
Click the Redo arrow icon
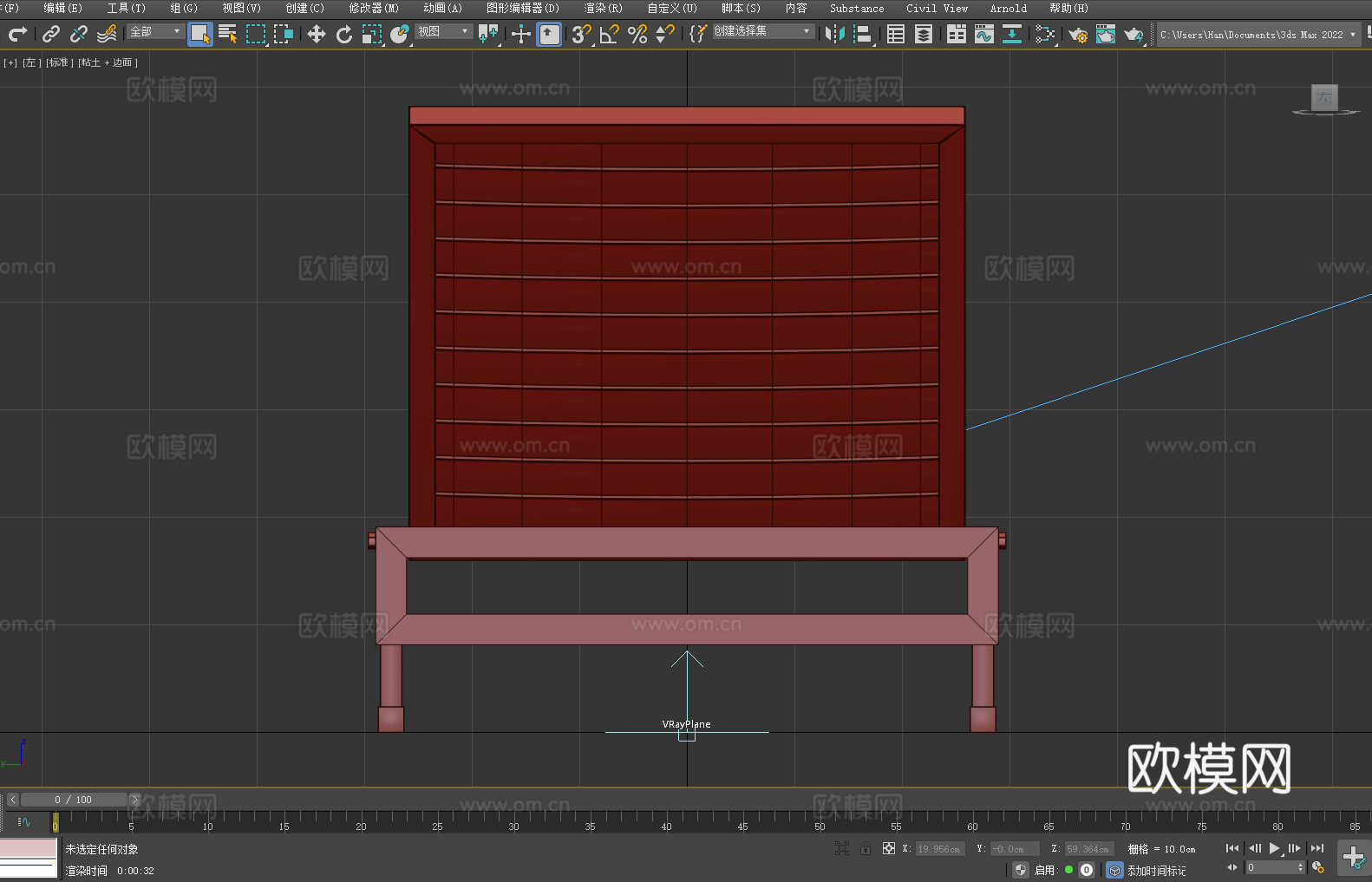(x=17, y=34)
